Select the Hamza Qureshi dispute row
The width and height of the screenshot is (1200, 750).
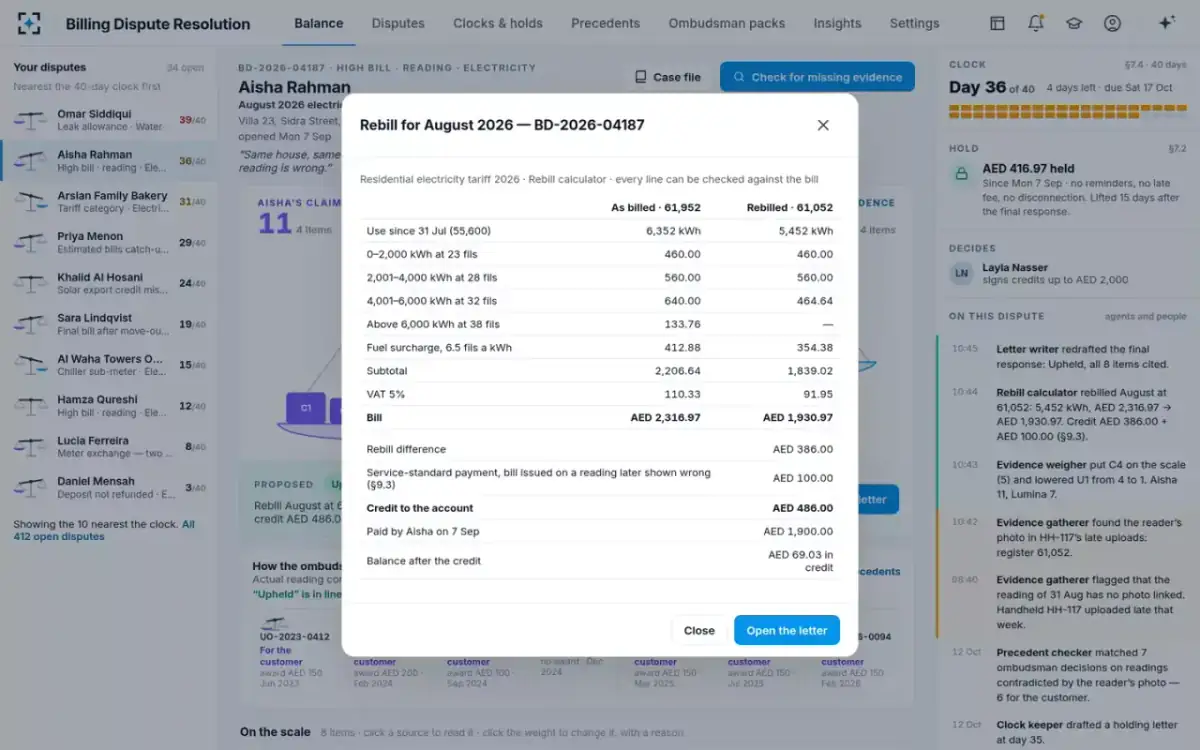(x=108, y=406)
